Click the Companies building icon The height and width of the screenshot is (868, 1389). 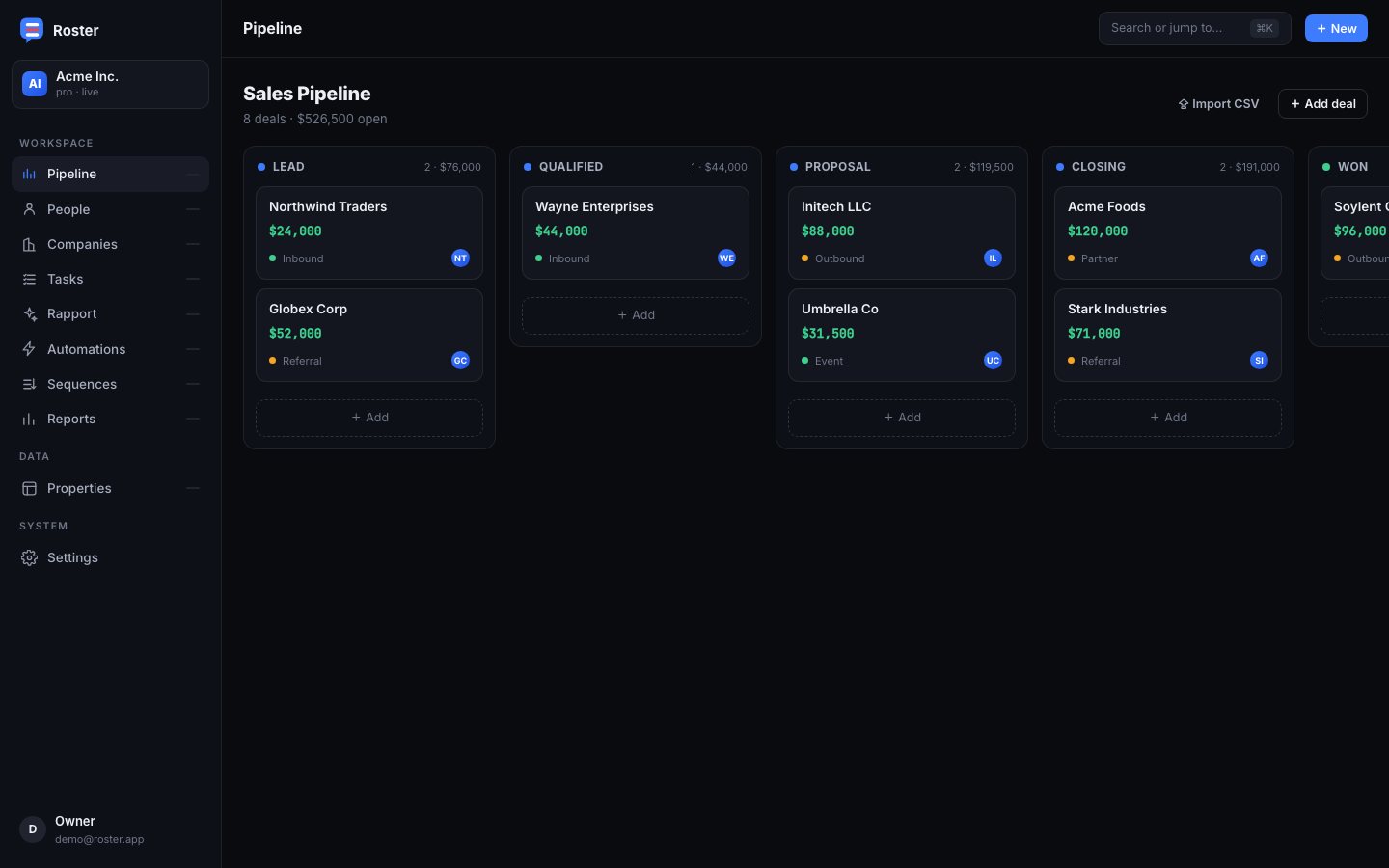(x=29, y=244)
